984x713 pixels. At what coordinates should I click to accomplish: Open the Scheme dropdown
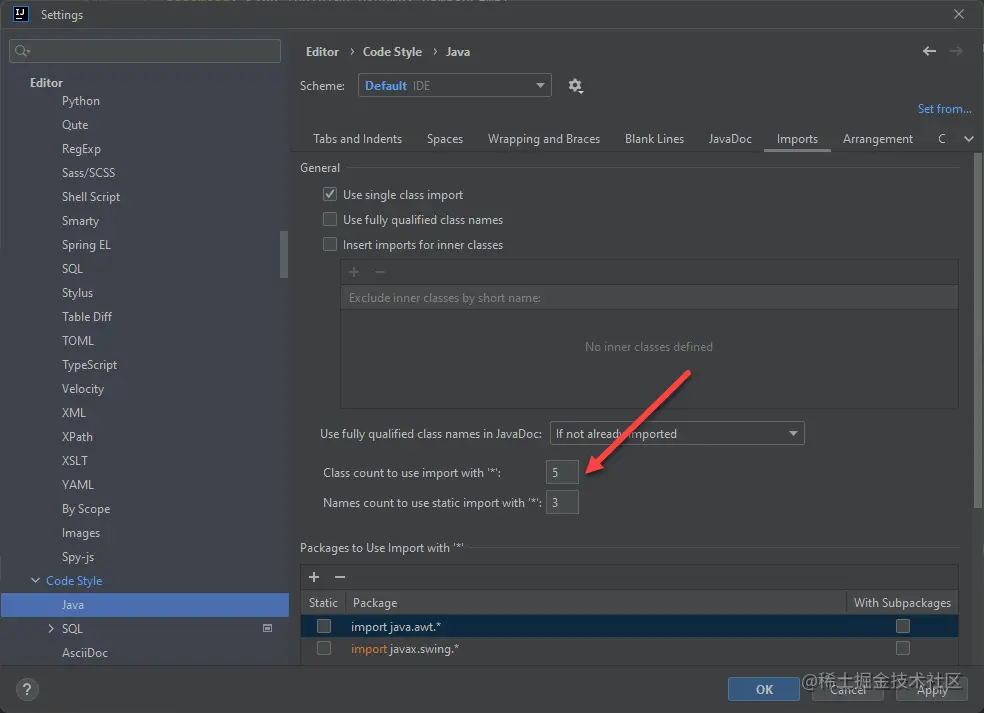click(x=454, y=85)
